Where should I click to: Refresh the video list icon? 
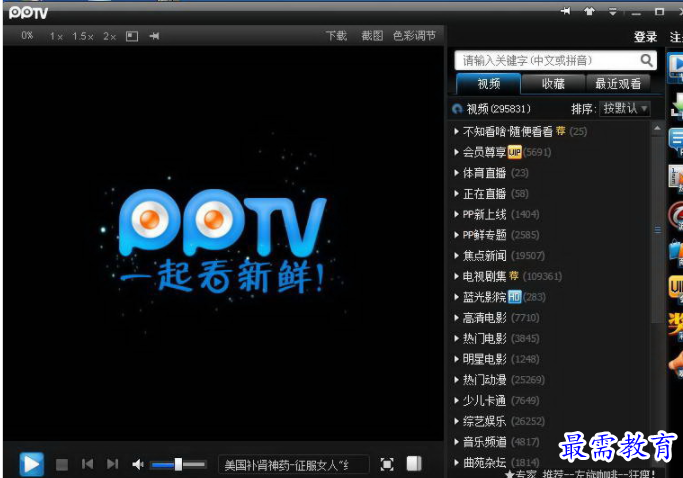click(x=457, y=108)
